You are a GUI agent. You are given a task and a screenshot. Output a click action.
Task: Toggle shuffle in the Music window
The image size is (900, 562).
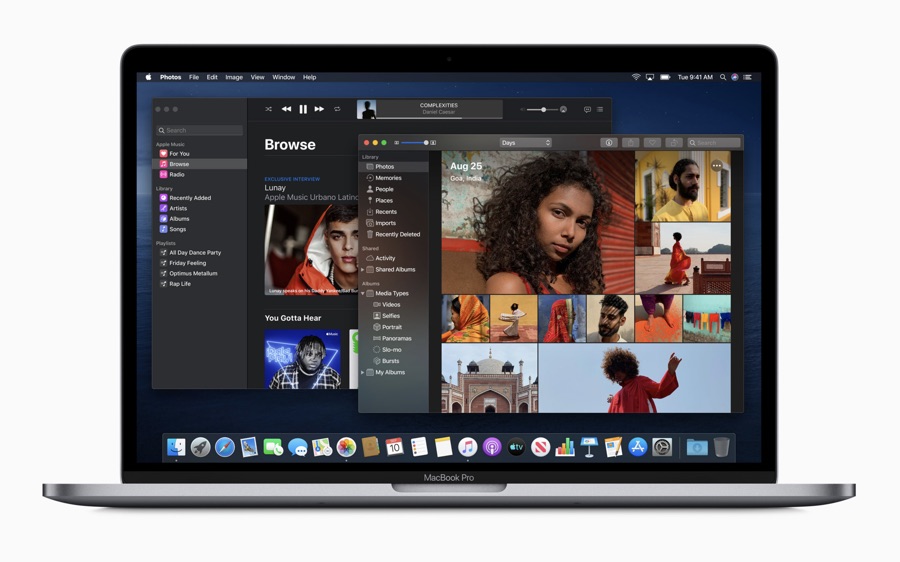268,109
